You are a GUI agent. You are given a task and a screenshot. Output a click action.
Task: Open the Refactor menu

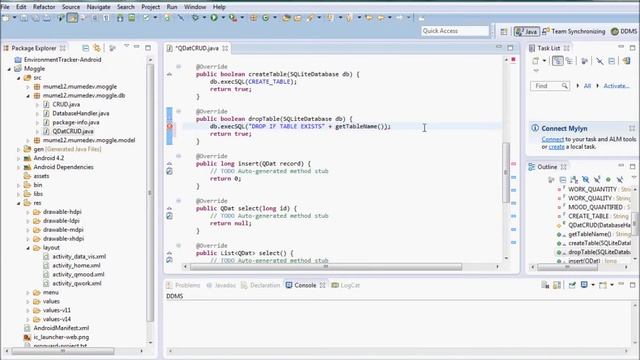coord(44,7)
